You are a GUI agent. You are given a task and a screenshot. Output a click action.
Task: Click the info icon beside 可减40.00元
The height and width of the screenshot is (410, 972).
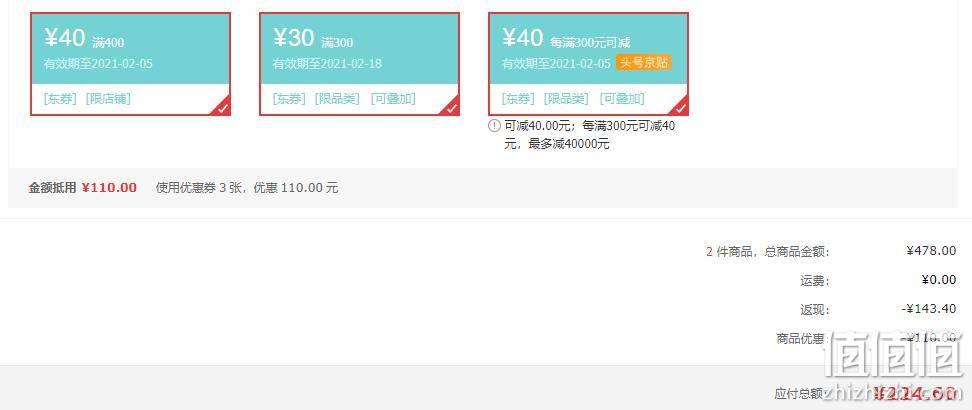pyautogui.click(x=494, y=126)
